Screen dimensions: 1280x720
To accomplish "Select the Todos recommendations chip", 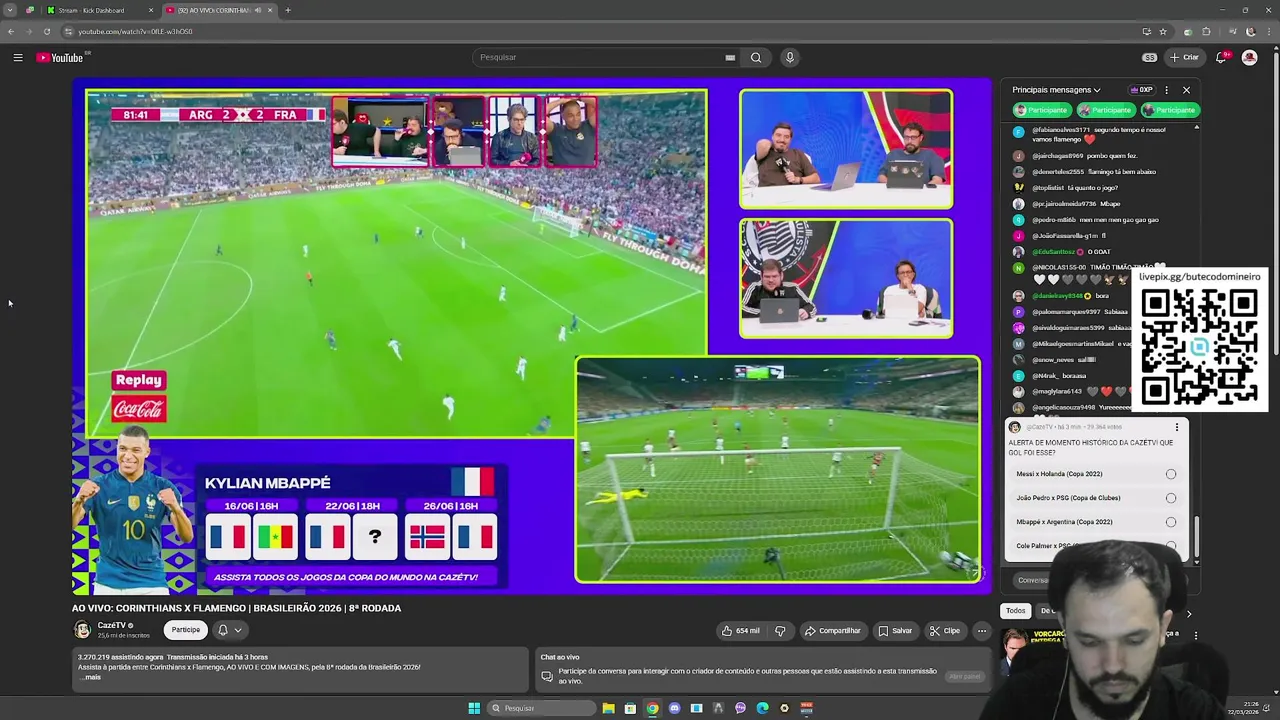I will [x=1016, y=611].
